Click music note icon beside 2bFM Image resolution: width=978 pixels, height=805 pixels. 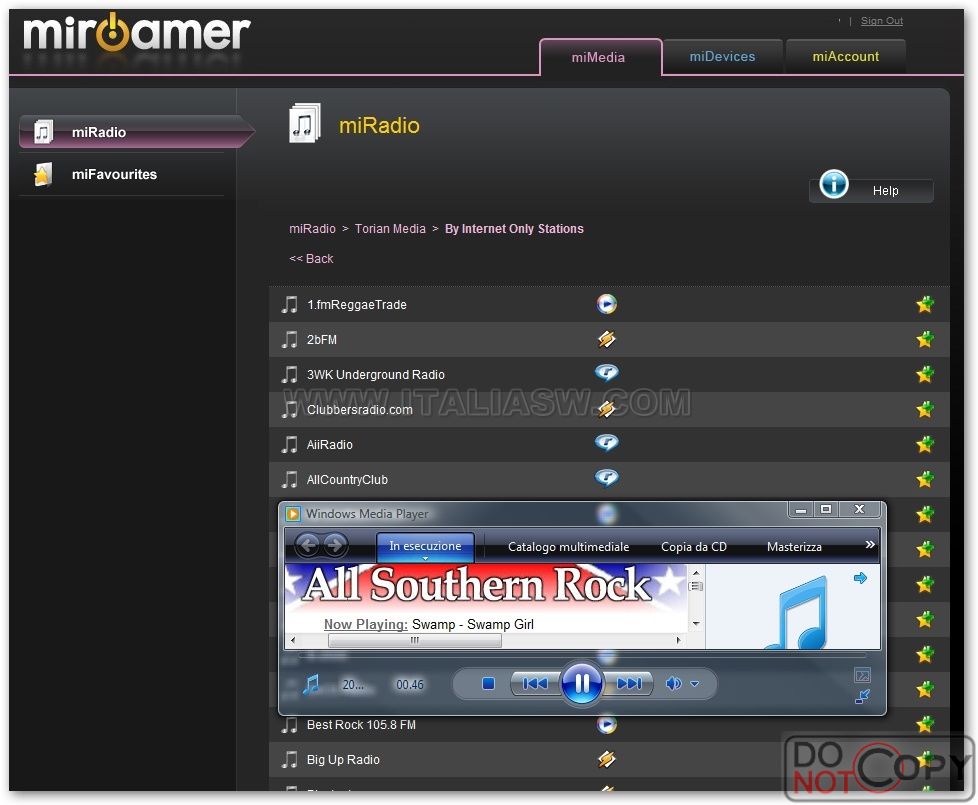click(289, 339)
